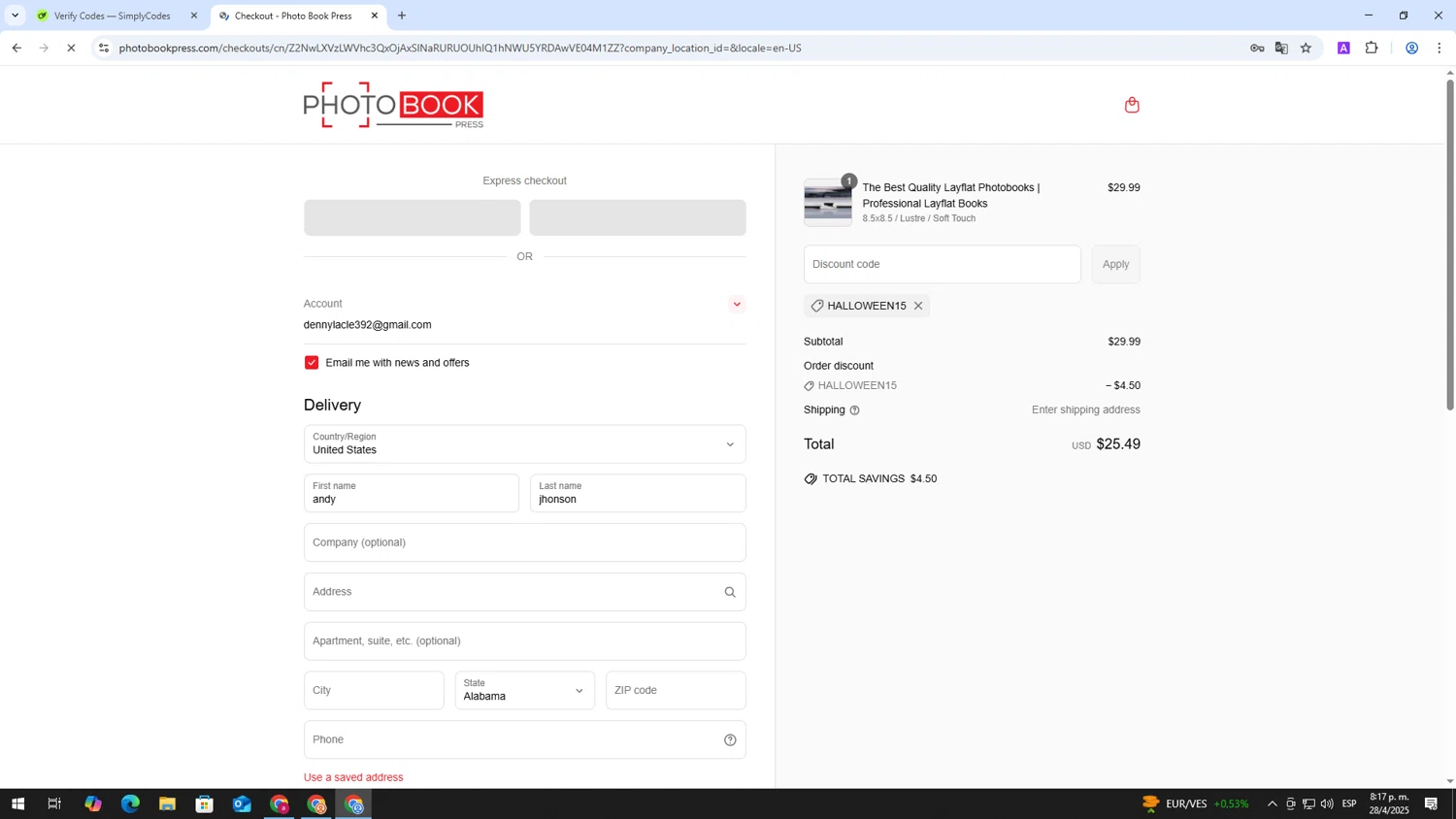The height and width of the screenshot is (819, 1456).
Task: Show hidden system tray icons
Action: click(x=1273, y=803)
